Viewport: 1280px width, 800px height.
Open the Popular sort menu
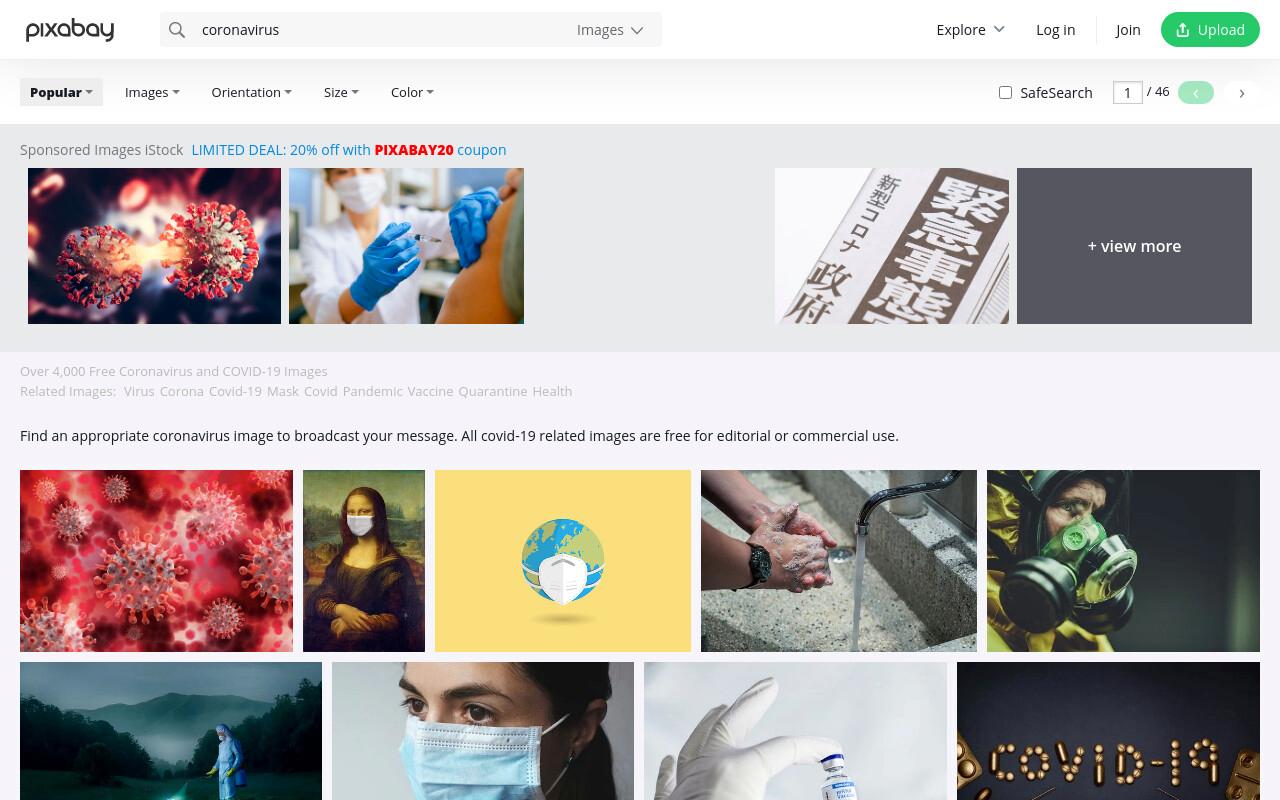coord(61,92)
